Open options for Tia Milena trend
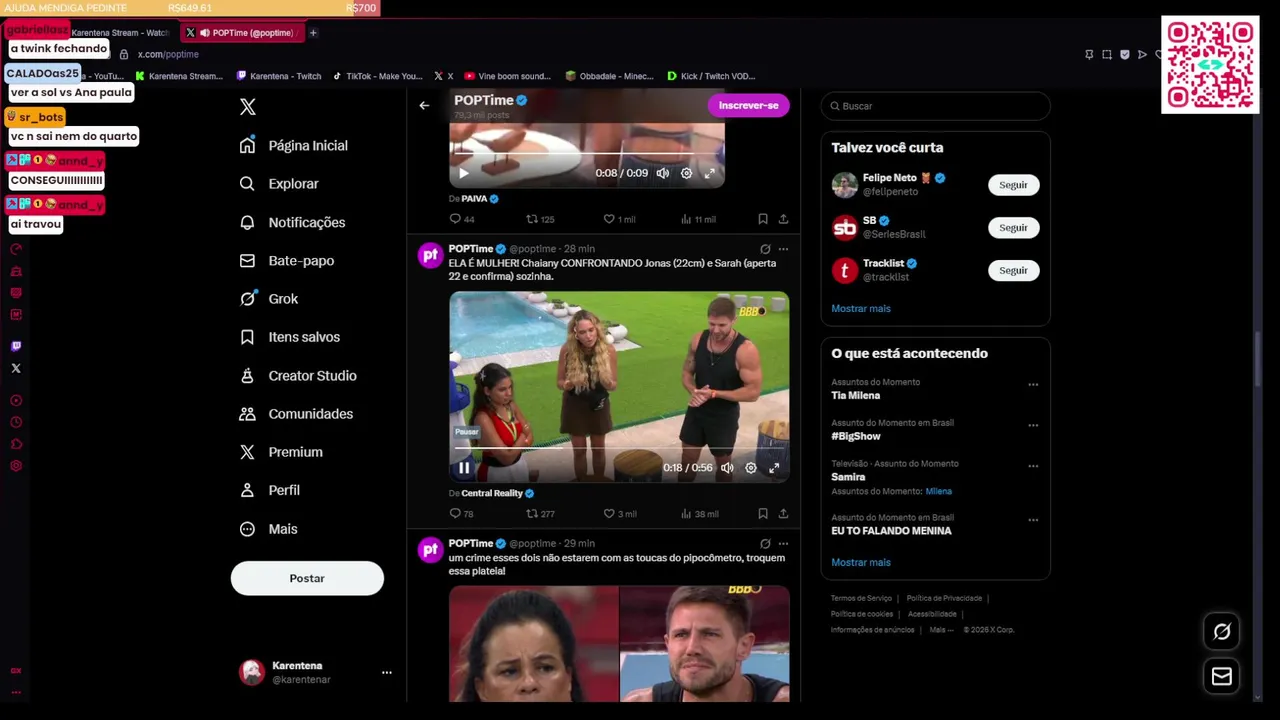 pyautogui.click(x=1033, y=384)
